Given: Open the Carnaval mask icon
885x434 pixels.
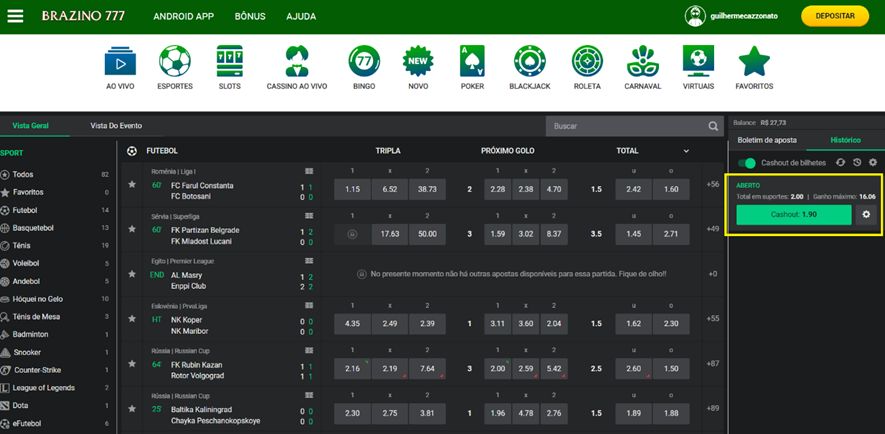Looking at the screenshot, I should point(643,61).
